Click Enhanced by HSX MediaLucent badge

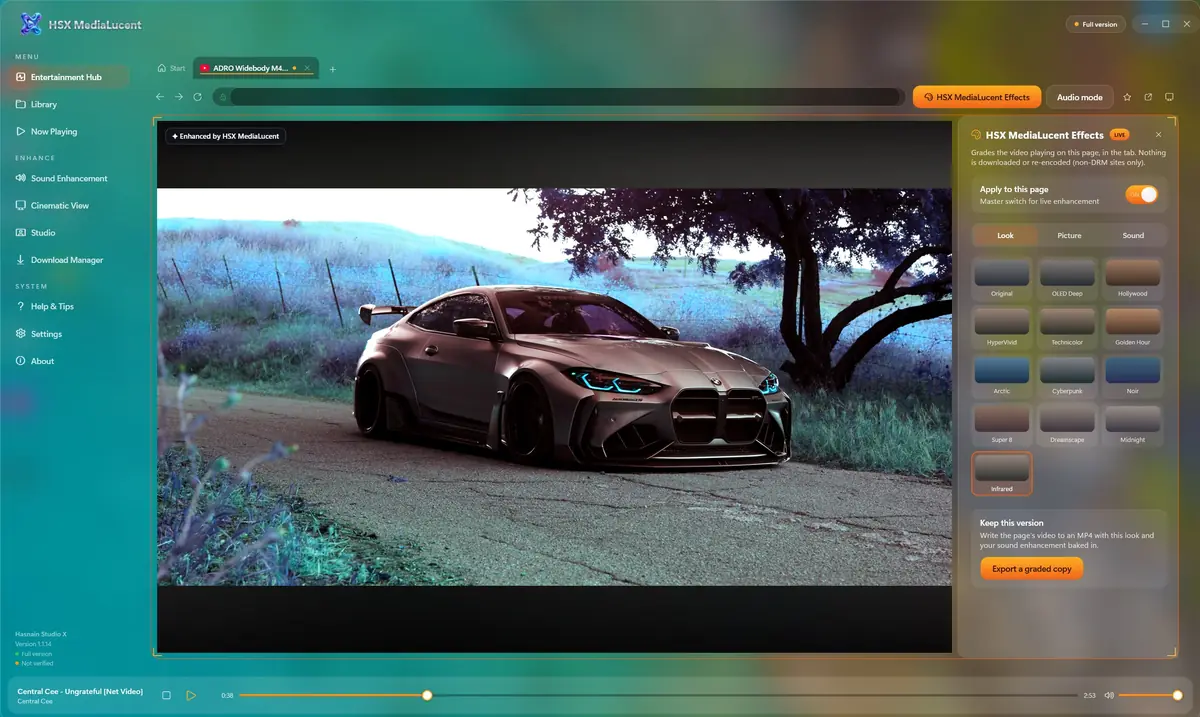point(226,135)
